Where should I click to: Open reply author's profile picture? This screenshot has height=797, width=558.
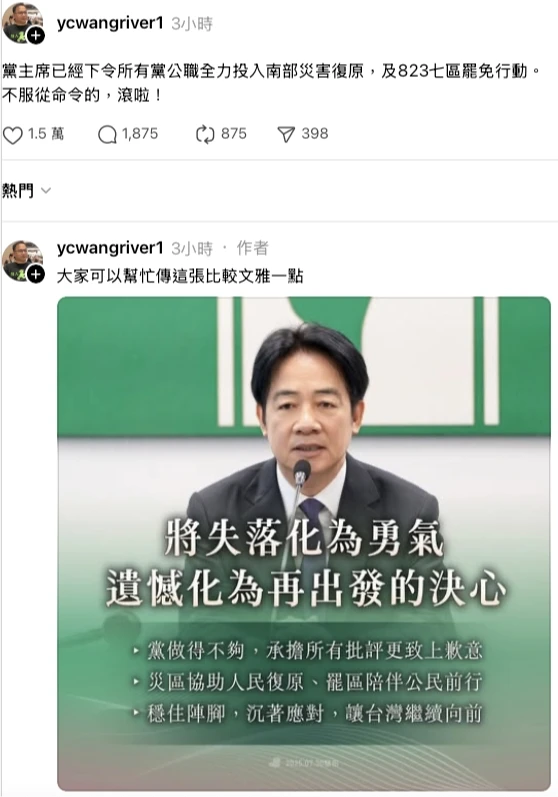[22, 262]
